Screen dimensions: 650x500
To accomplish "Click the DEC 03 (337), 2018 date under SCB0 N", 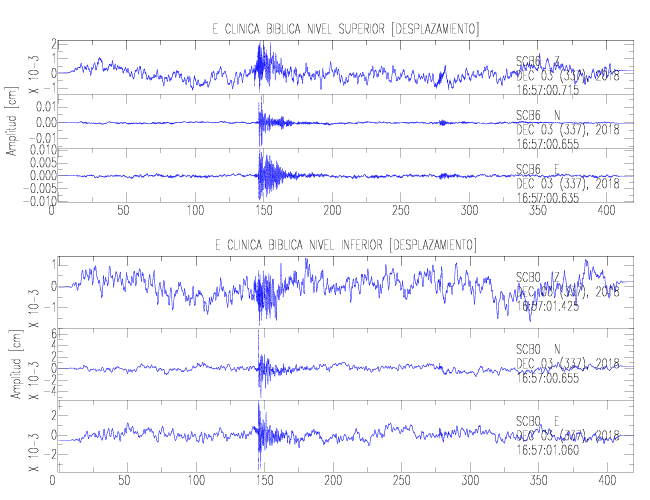I will pos(568,364).
